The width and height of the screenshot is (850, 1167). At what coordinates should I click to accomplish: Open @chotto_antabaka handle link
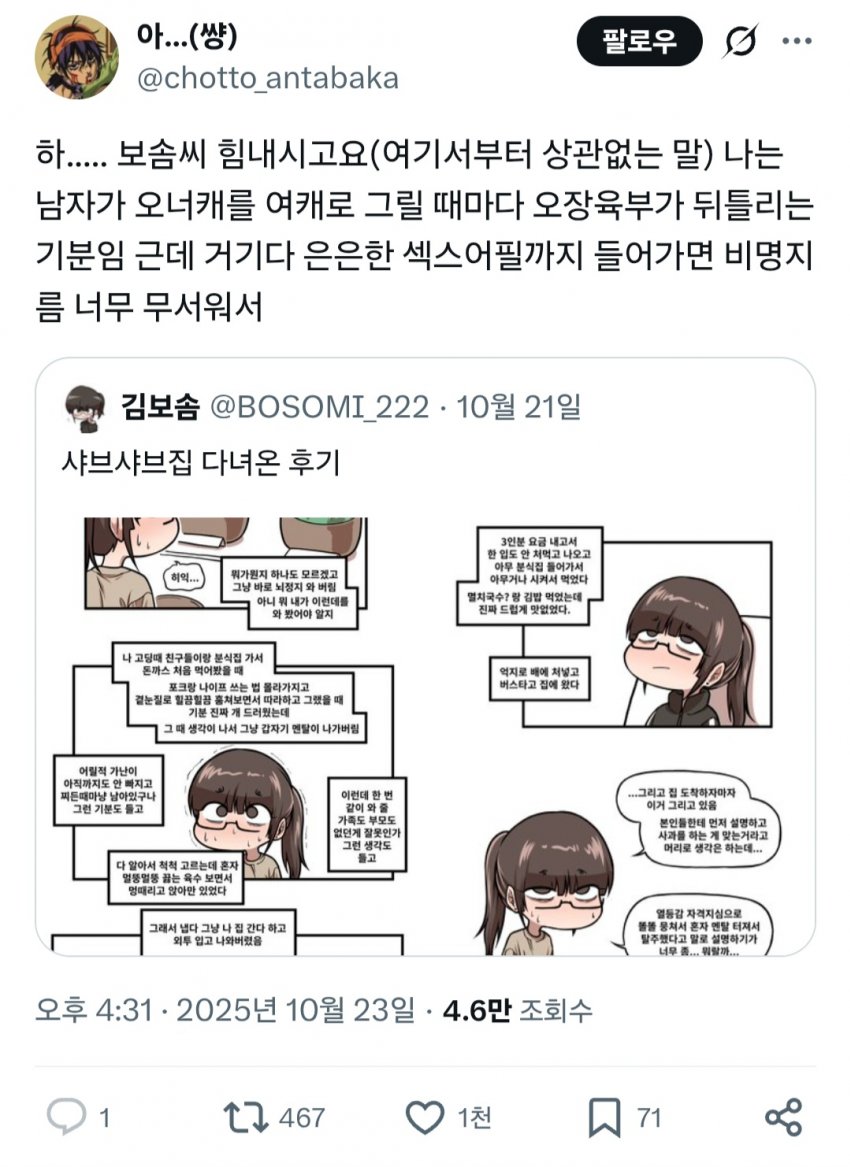(x=267, y=78)
